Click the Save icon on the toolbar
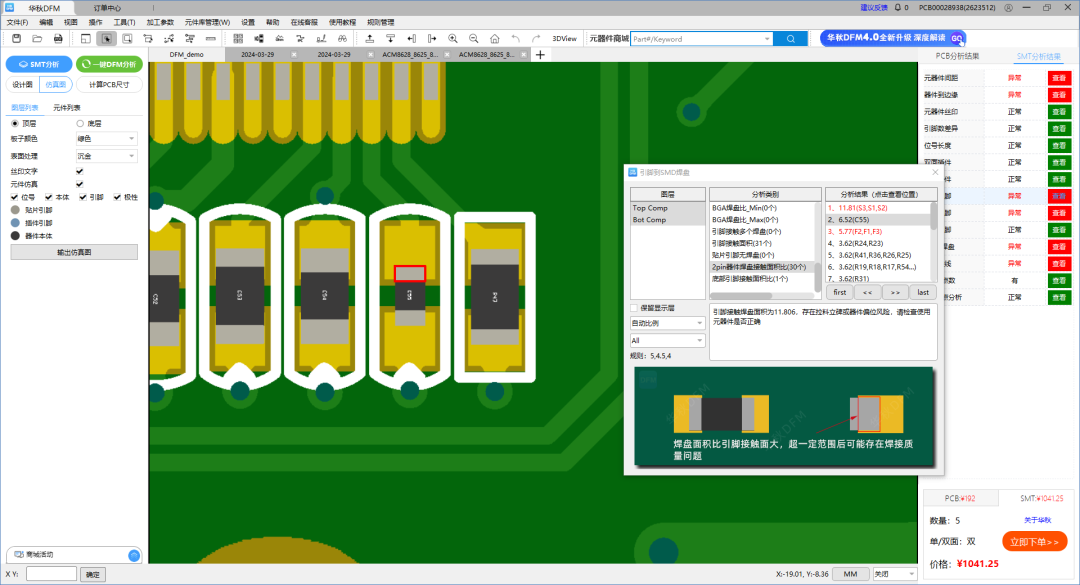The width and height of the screenshot is (1080, 585). click(x=16, y=38)
